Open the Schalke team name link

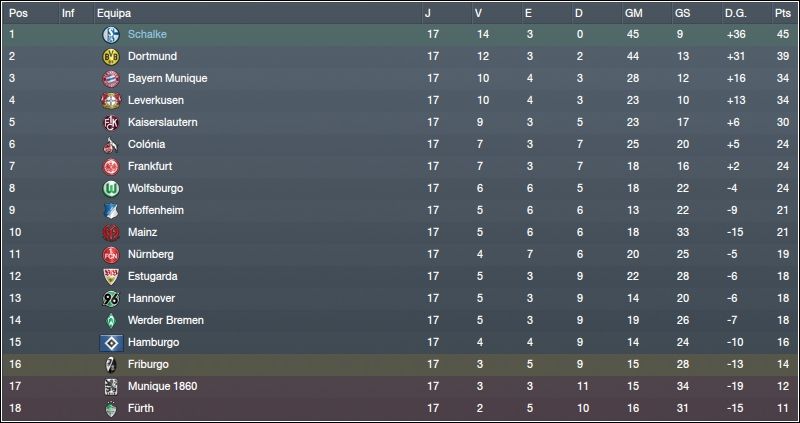point(147,34)
